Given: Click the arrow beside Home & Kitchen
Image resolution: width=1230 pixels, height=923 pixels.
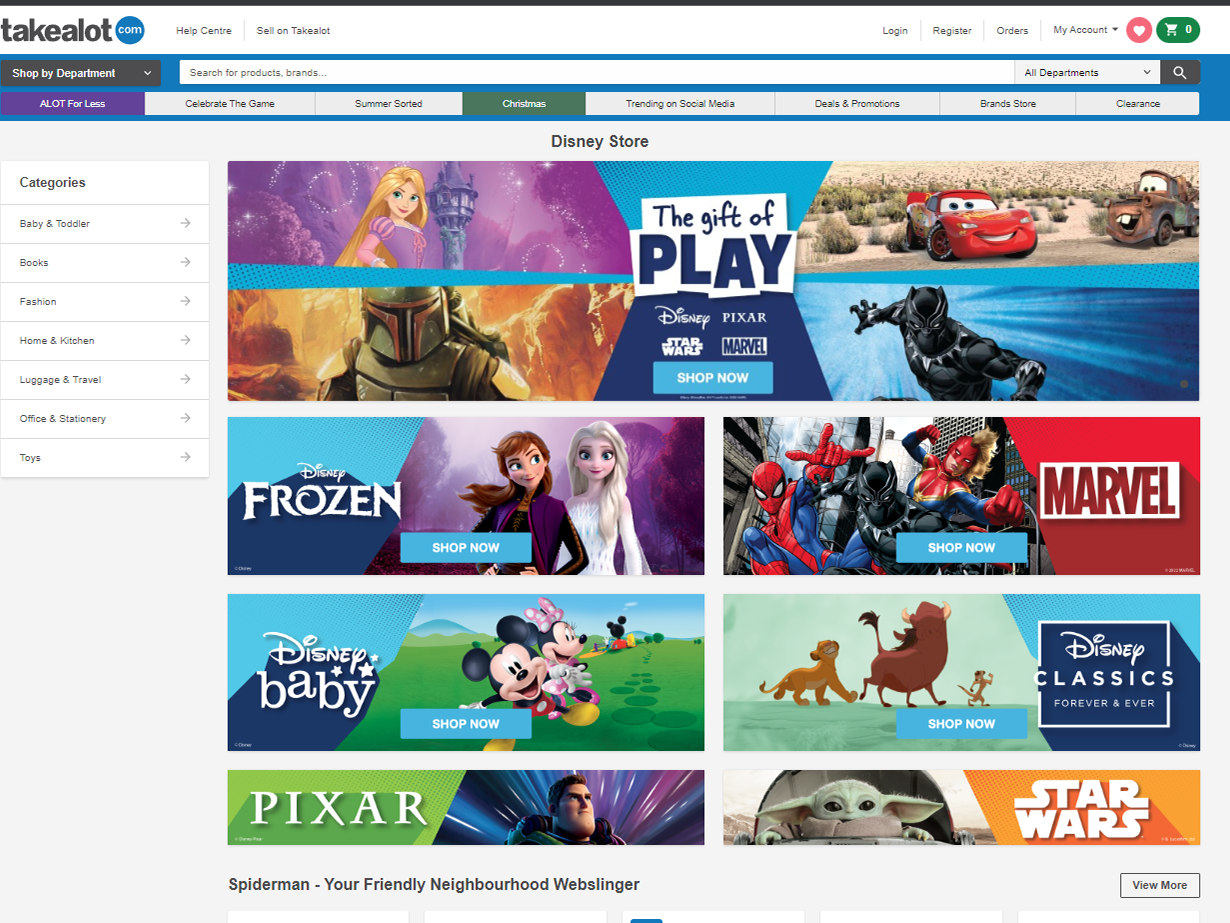Looking at the screenshot, I should tap(185, 340).
